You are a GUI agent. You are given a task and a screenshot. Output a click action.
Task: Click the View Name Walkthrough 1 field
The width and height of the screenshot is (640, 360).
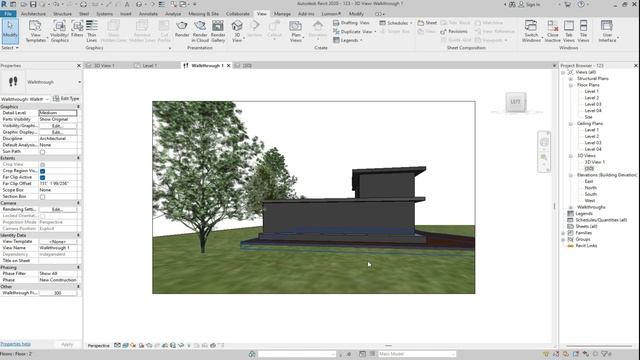(58, 248)
